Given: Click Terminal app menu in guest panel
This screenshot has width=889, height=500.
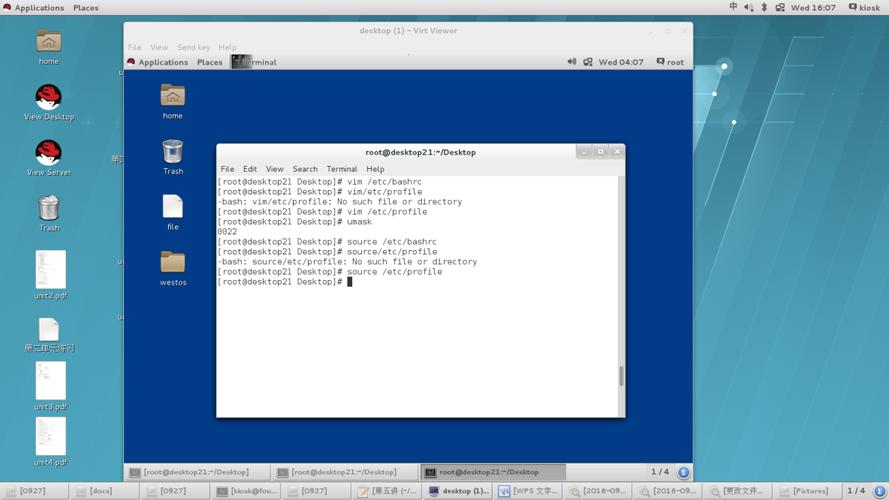Looking at the screenshot, I should (255, 62).
